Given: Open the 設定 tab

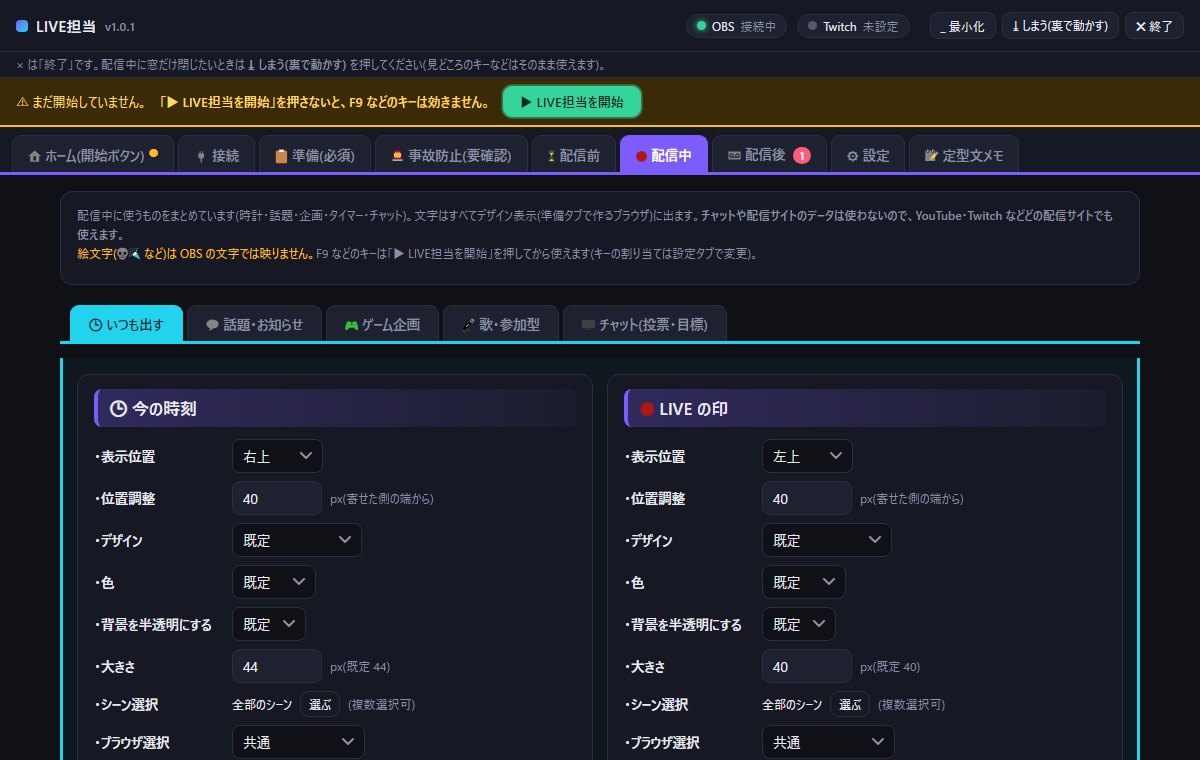Looking at the screenshot, I should [868, 155].
